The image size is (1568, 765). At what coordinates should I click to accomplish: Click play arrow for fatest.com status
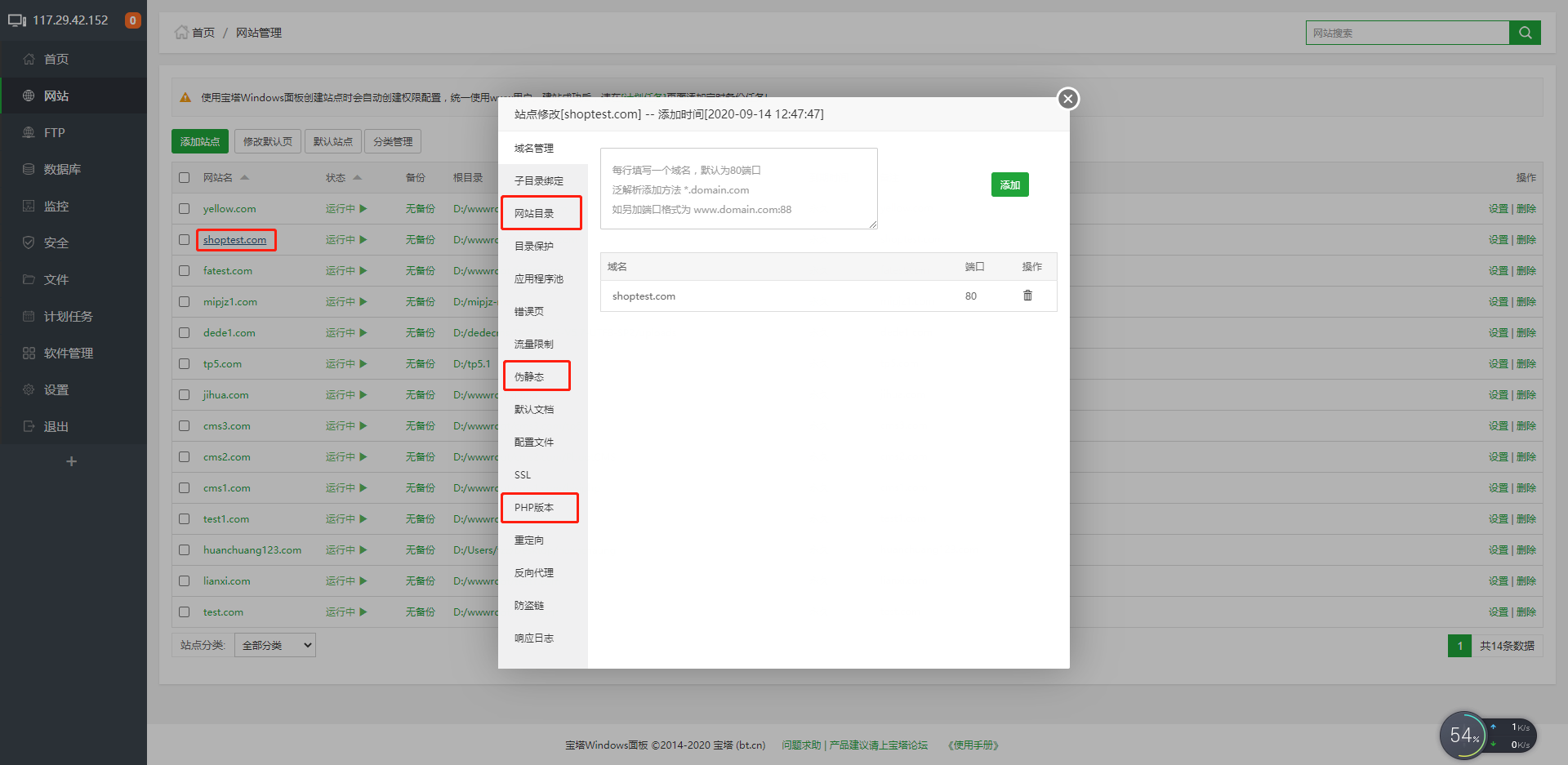[x=363, y=271]
